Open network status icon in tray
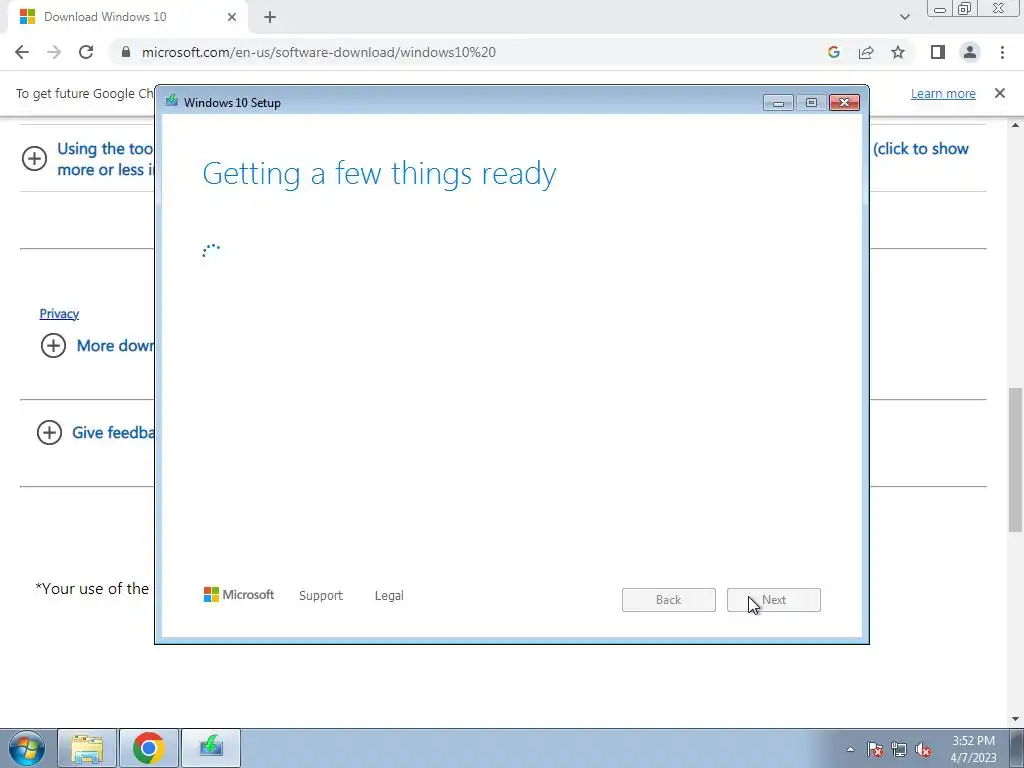Screen dimensions: 1024x768 click(899, 749)
